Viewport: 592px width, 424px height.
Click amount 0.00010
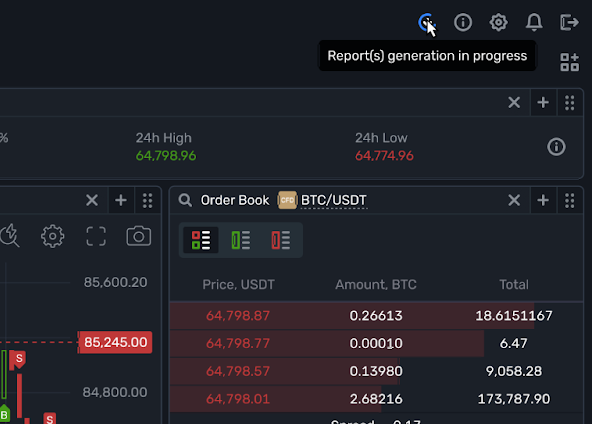click(376, 343)
